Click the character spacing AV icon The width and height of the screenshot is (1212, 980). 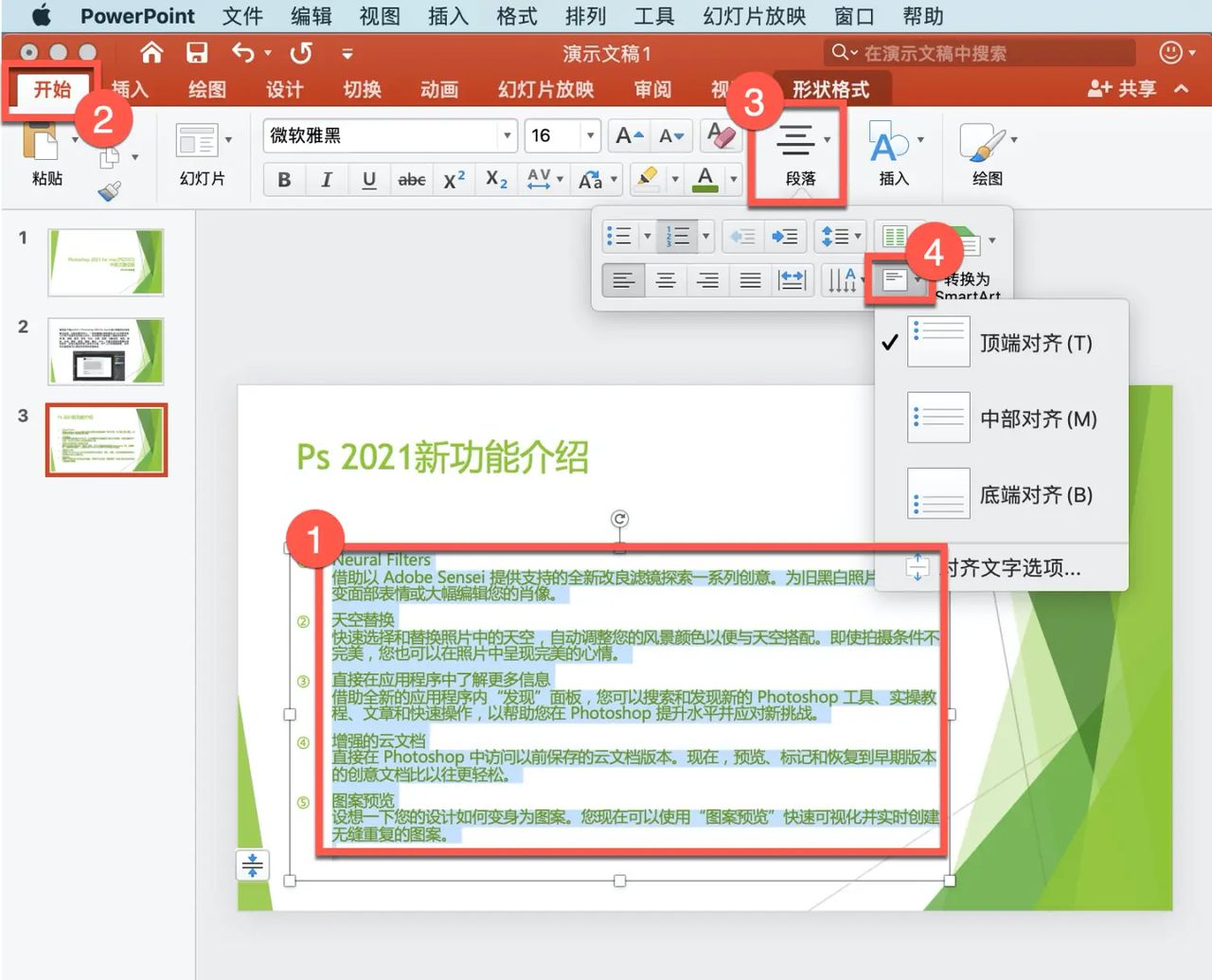(539, 179)
